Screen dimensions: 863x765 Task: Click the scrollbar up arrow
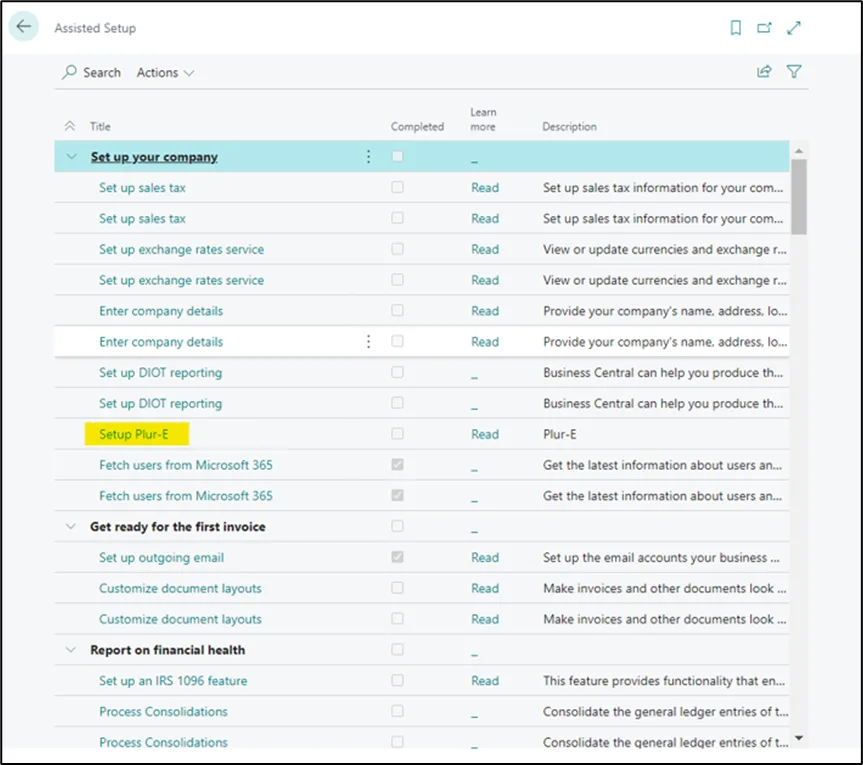tap(799, 150)
